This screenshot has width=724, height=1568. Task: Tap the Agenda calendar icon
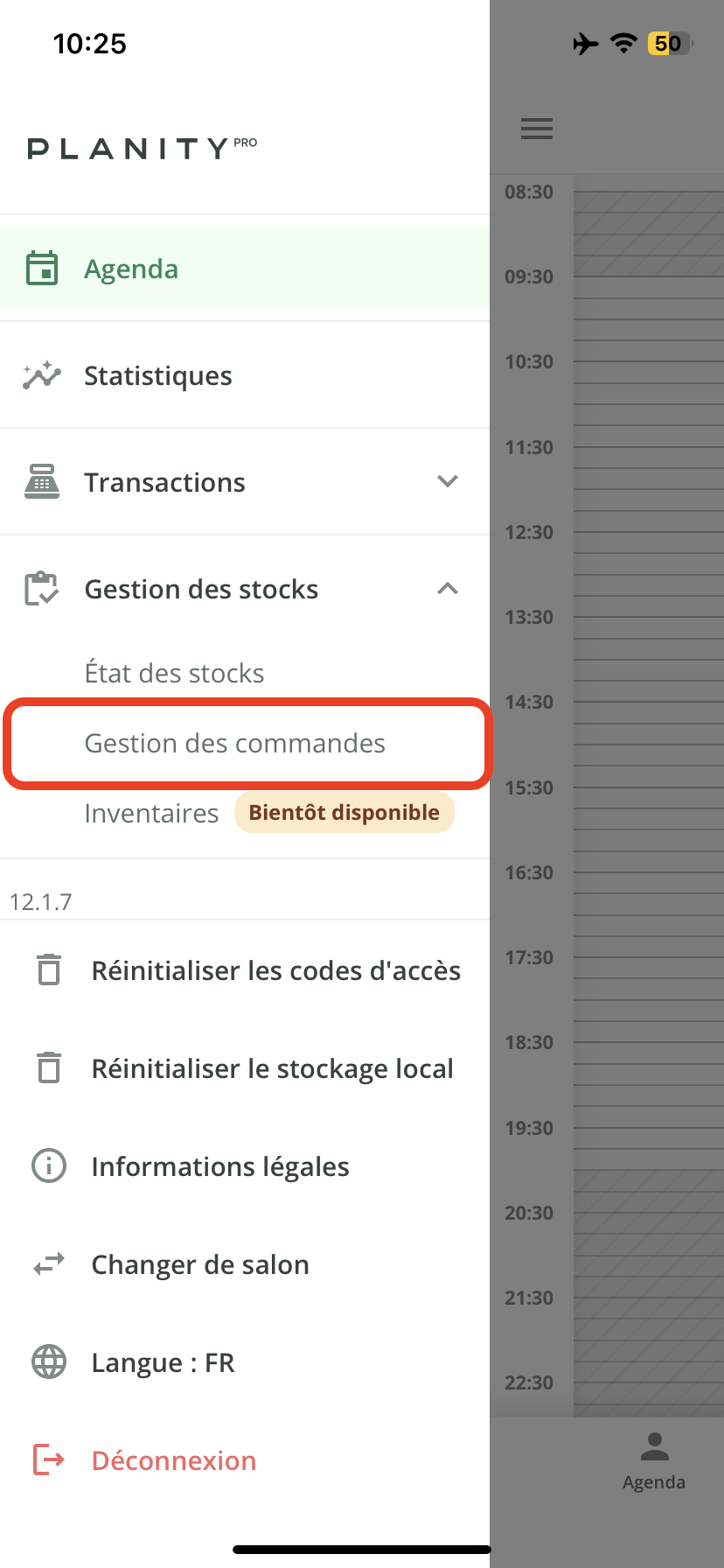42,269
